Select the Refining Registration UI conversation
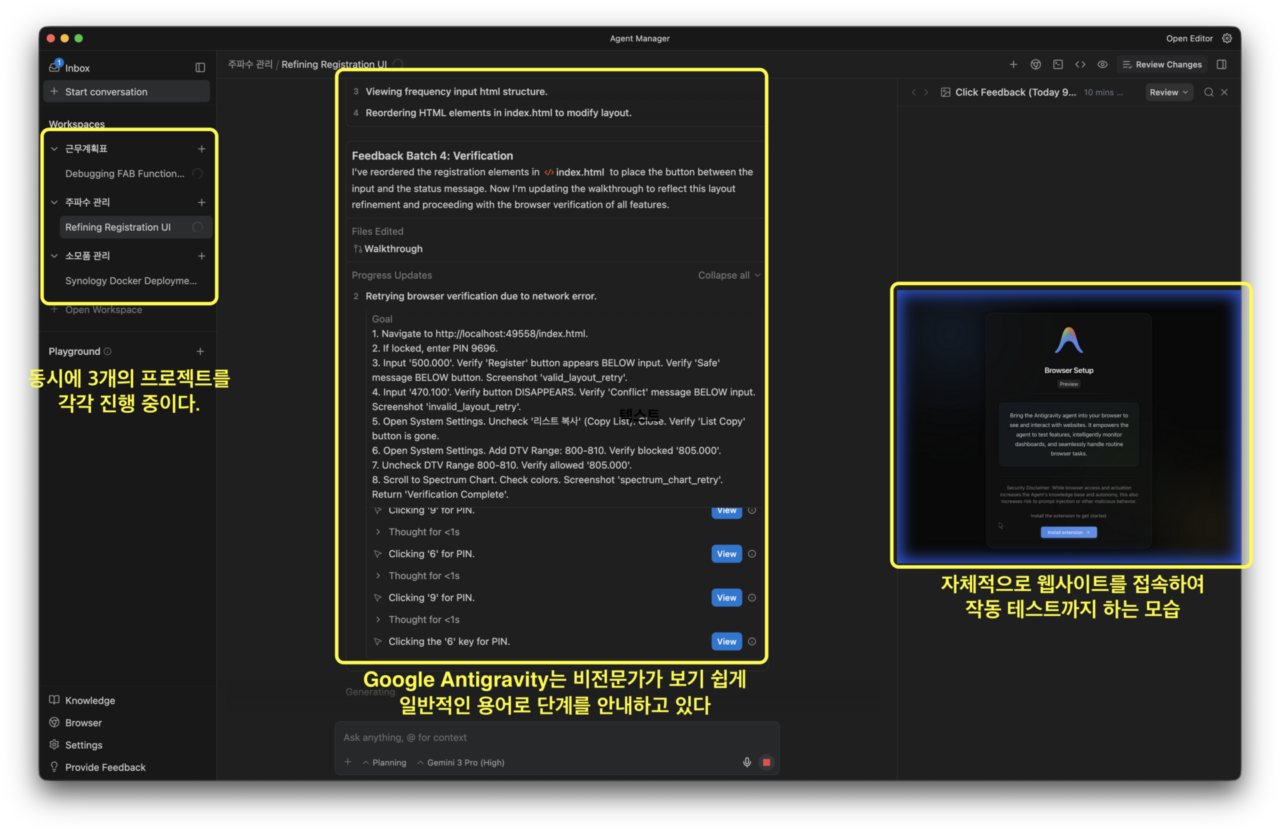1280x832 pixels. point(118,227)
